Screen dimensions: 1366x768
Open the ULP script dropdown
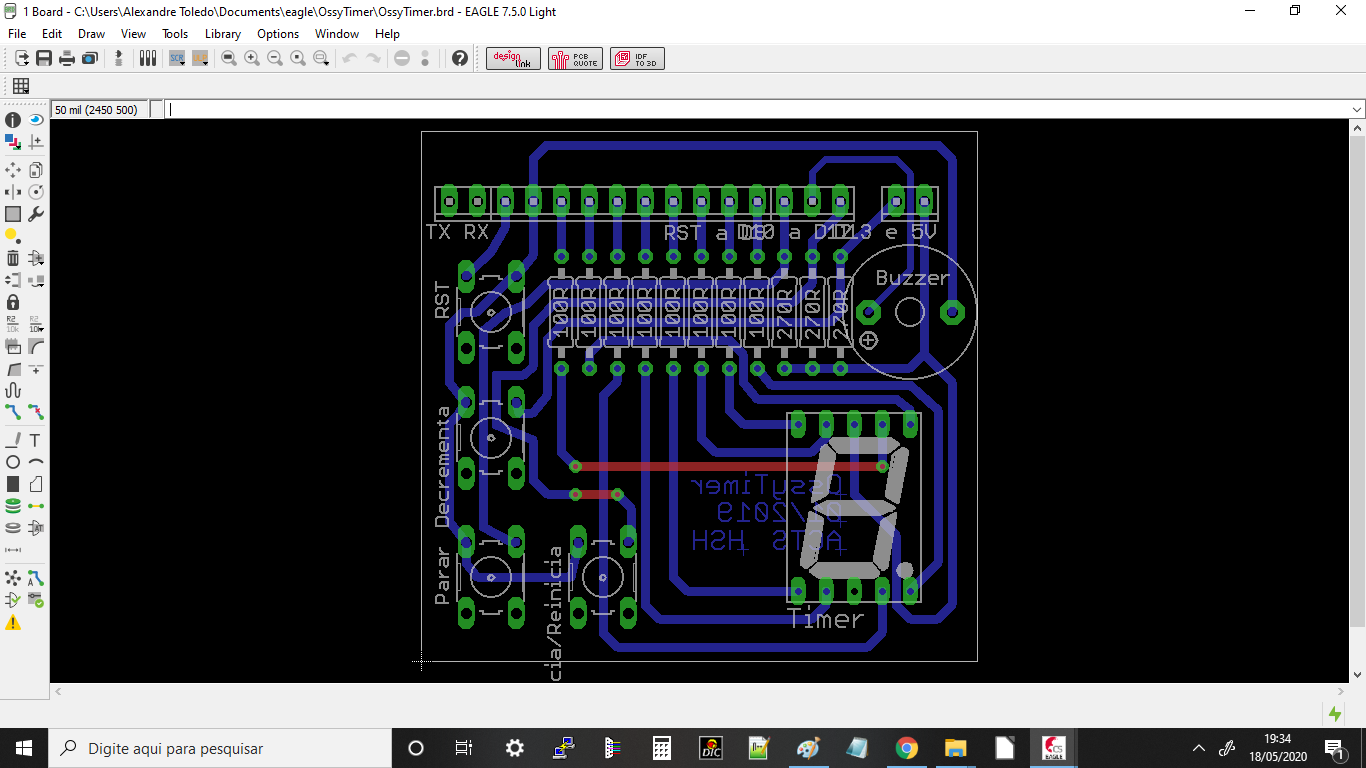pos(200,59)
